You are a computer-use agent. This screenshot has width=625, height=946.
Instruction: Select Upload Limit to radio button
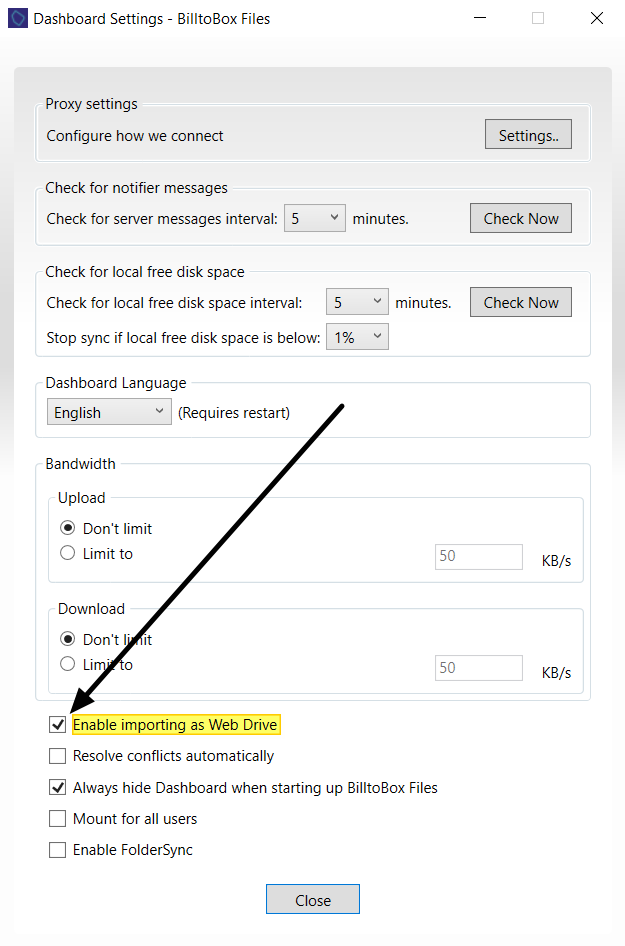click(x=68, y=553)
